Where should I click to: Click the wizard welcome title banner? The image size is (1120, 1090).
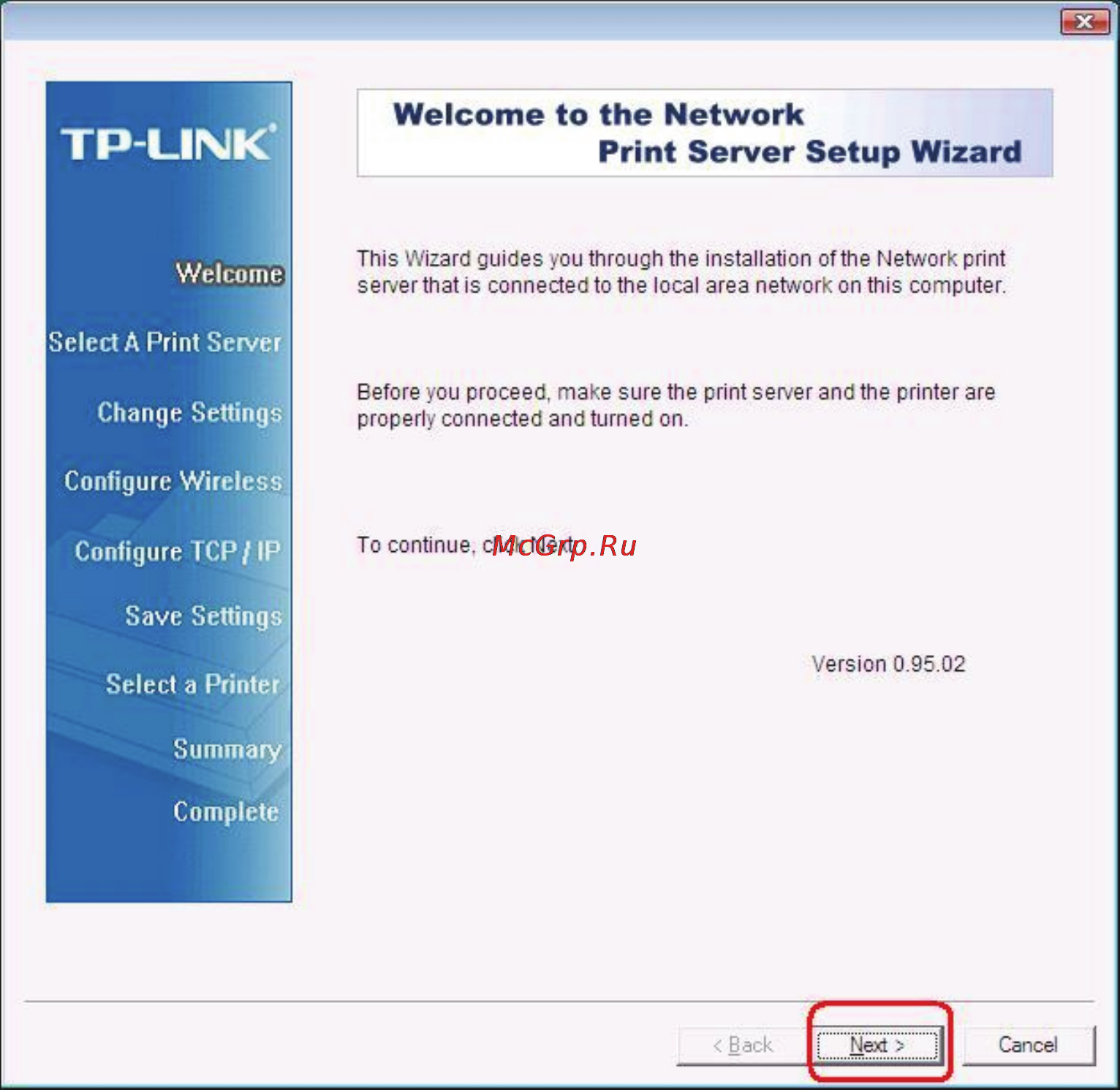tap(705, 133)
